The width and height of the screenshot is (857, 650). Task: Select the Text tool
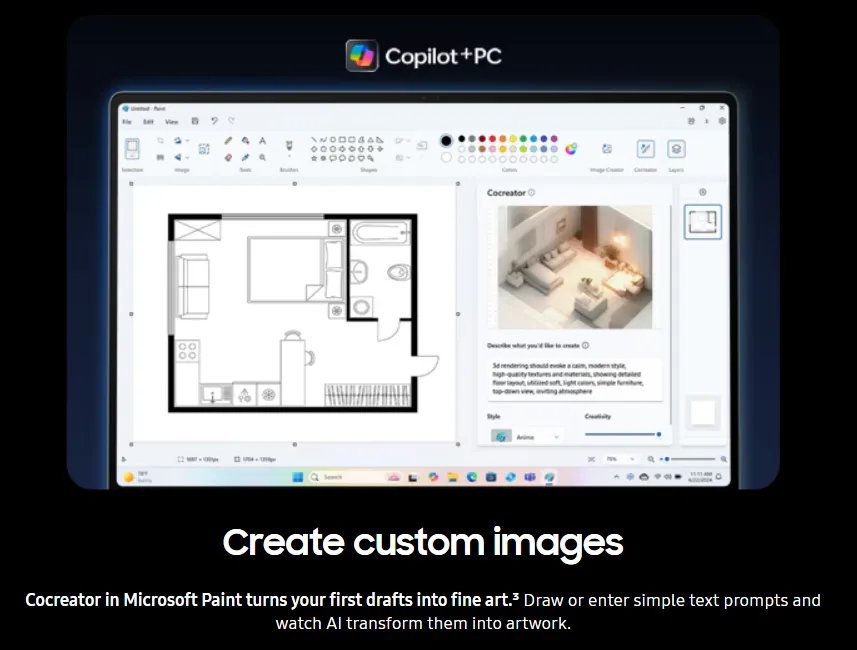click(263, 140)
